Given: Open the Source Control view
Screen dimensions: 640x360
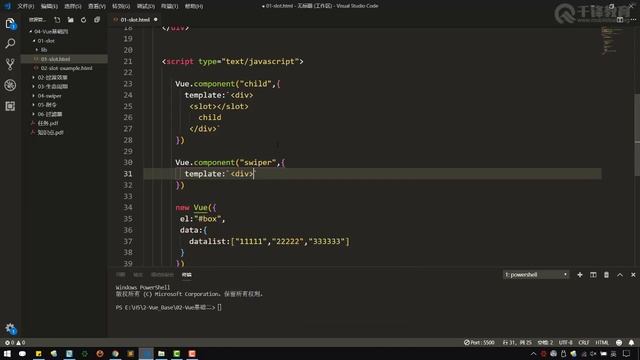Looking at the screenshot, I should pos(10,64).
